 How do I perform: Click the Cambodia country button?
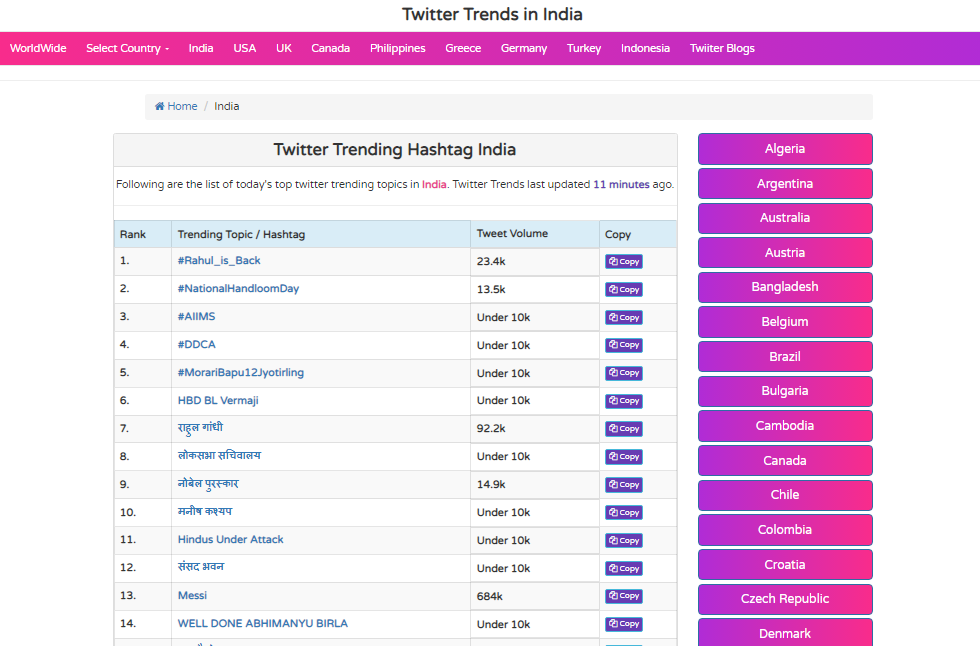click(x=785, y=426)
